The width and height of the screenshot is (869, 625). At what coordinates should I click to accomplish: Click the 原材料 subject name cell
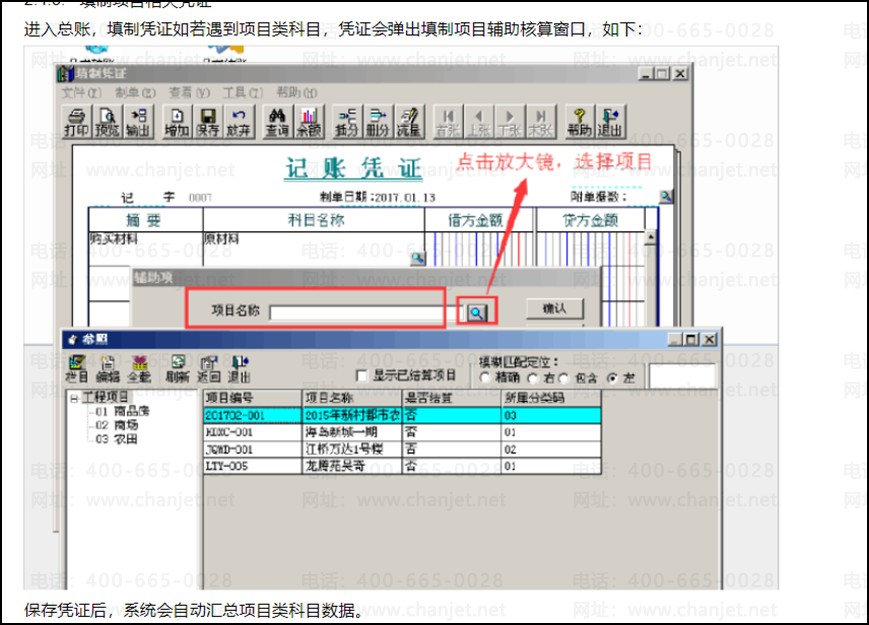[x=313, y=248]
